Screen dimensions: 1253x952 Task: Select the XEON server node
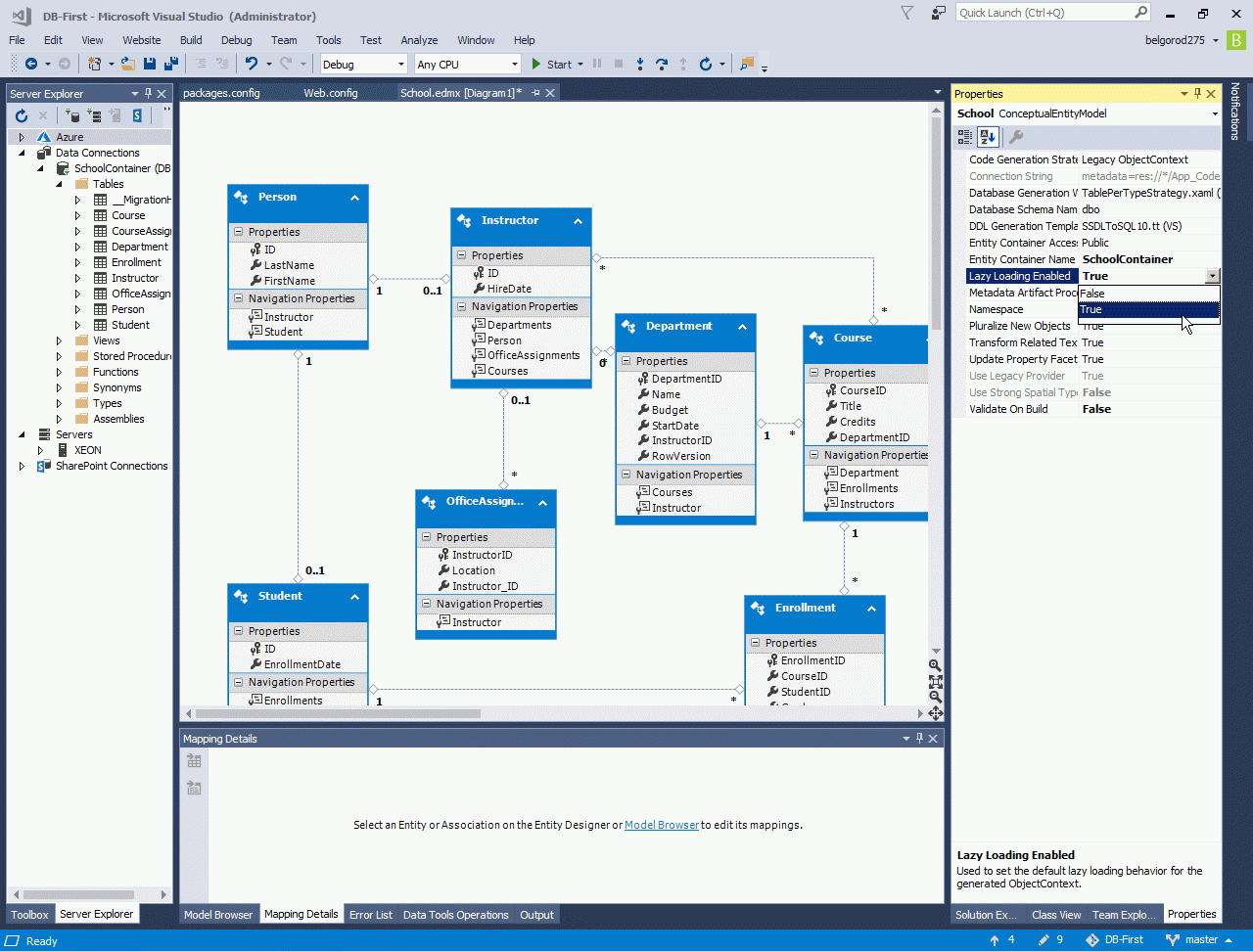[87, 450]
